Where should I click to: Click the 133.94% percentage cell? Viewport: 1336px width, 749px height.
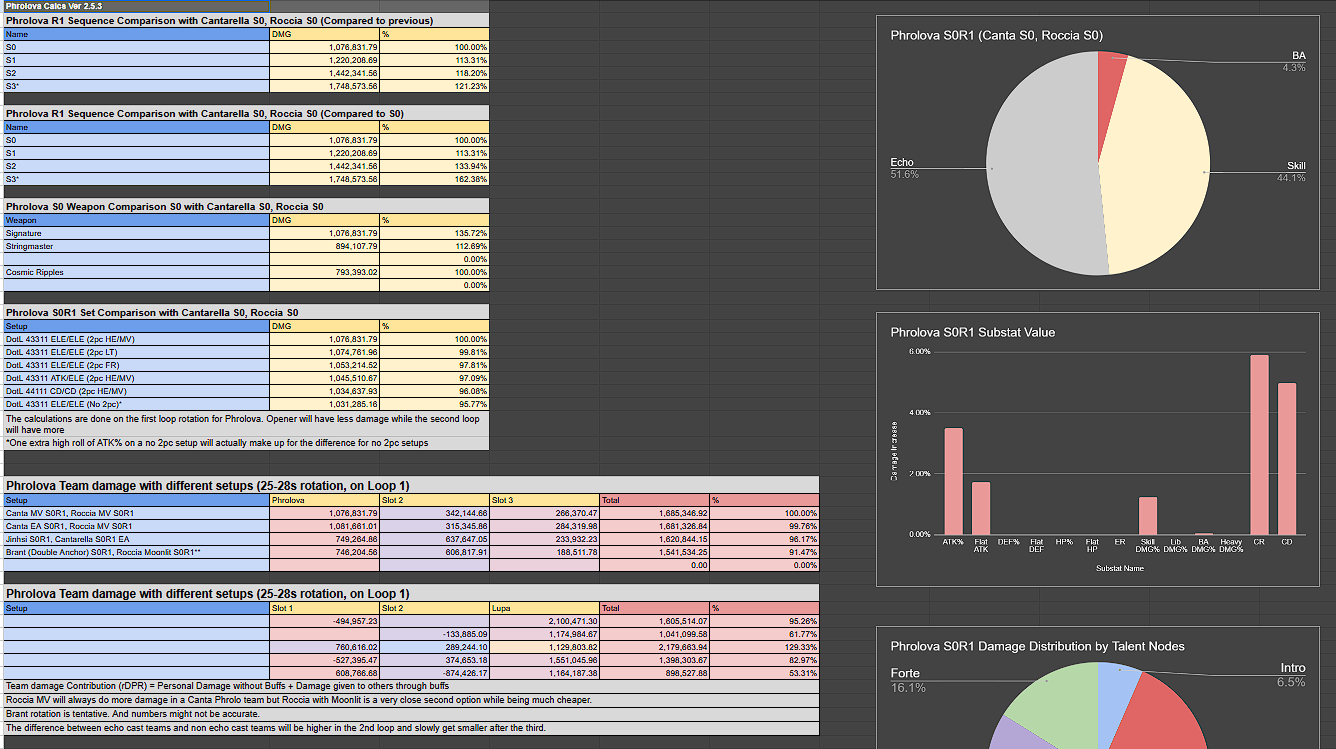434,166
